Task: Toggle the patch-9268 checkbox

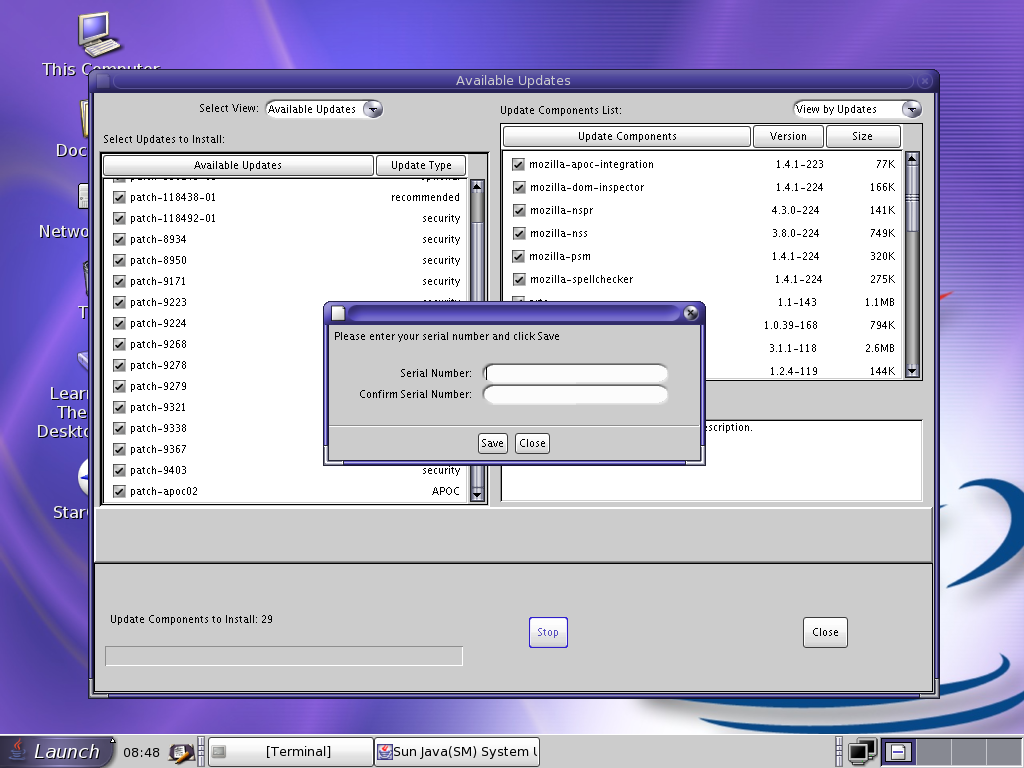Action: click(x=119, y=344)
